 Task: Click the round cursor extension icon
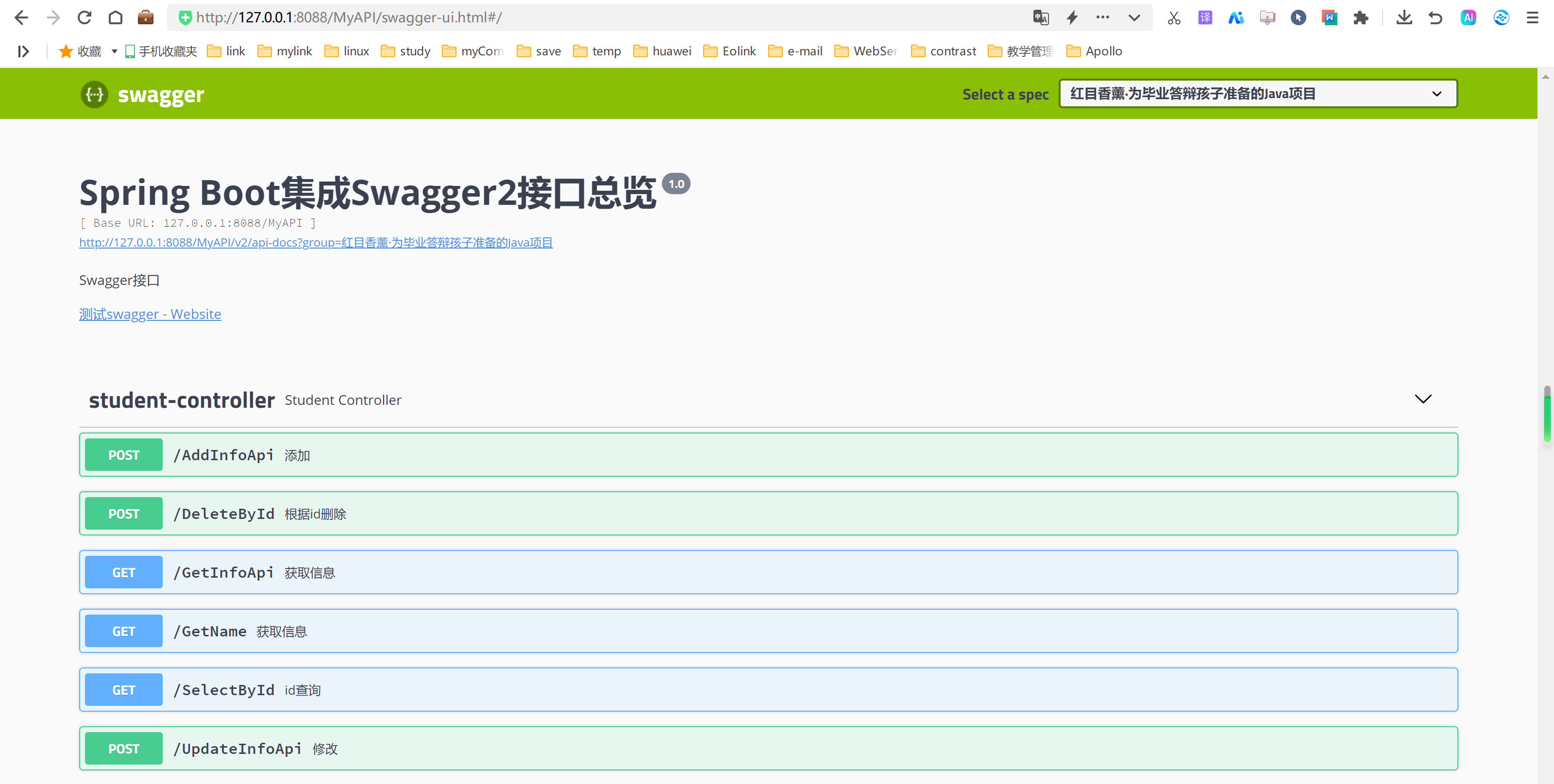click(x=1298, y=17)
